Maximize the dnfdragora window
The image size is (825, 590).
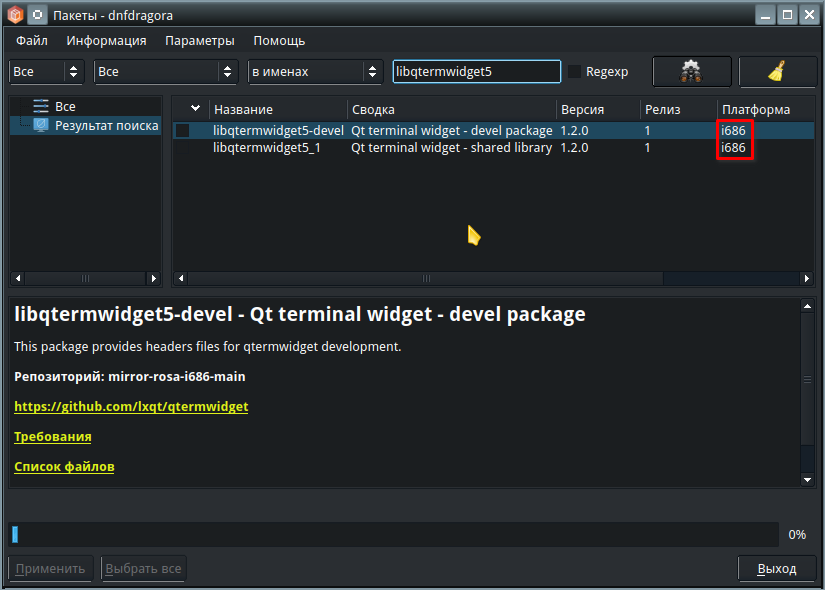tap(786, 15)
